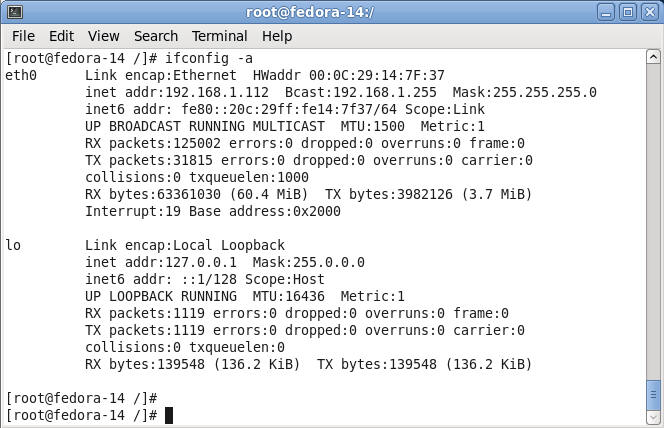Maximize the terminal window
Viewport: 664px width, 428px height.
(x=628, y=12)
